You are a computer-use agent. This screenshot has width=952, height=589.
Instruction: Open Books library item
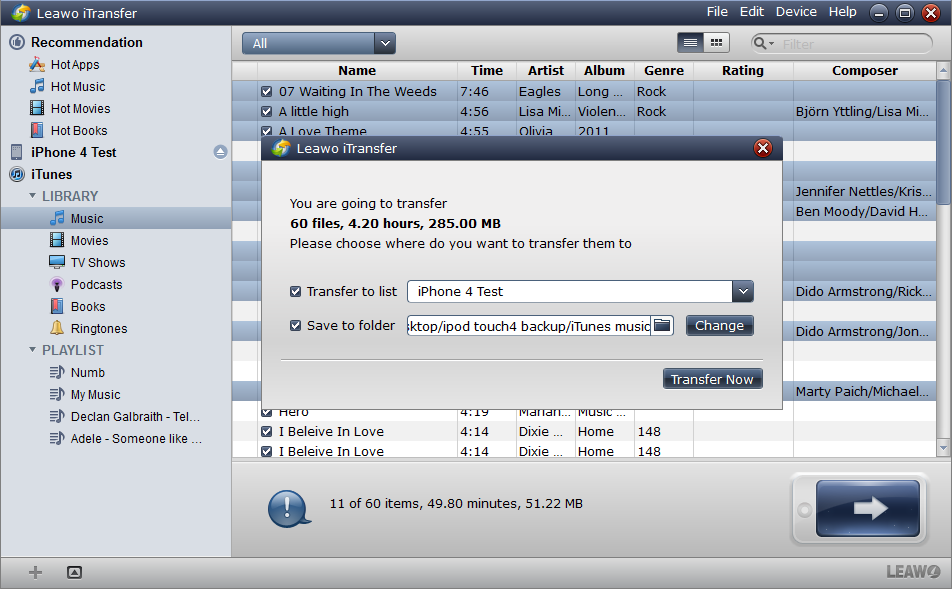click(x=87, y=306)
